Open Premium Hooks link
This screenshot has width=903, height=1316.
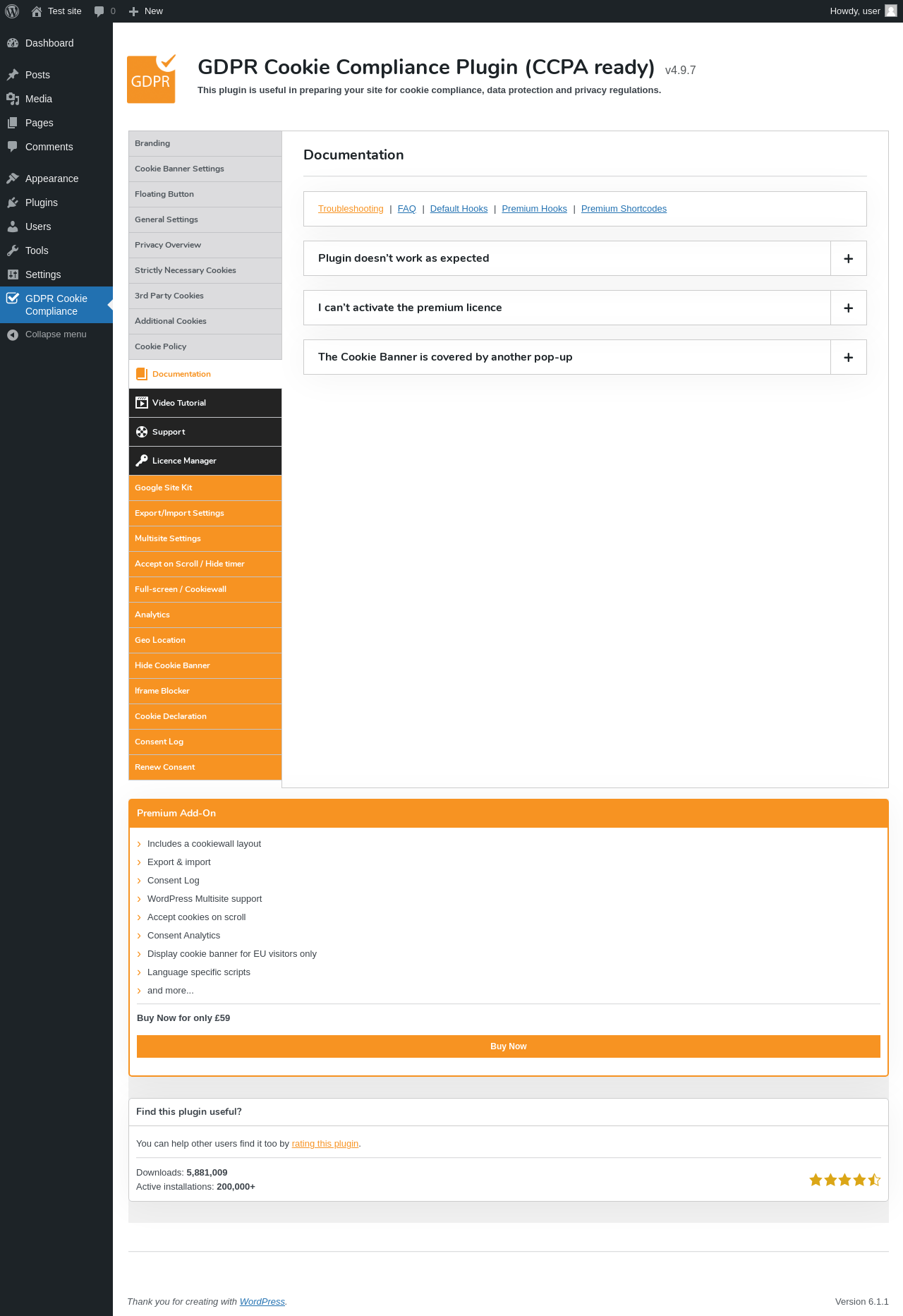point(535,209)
